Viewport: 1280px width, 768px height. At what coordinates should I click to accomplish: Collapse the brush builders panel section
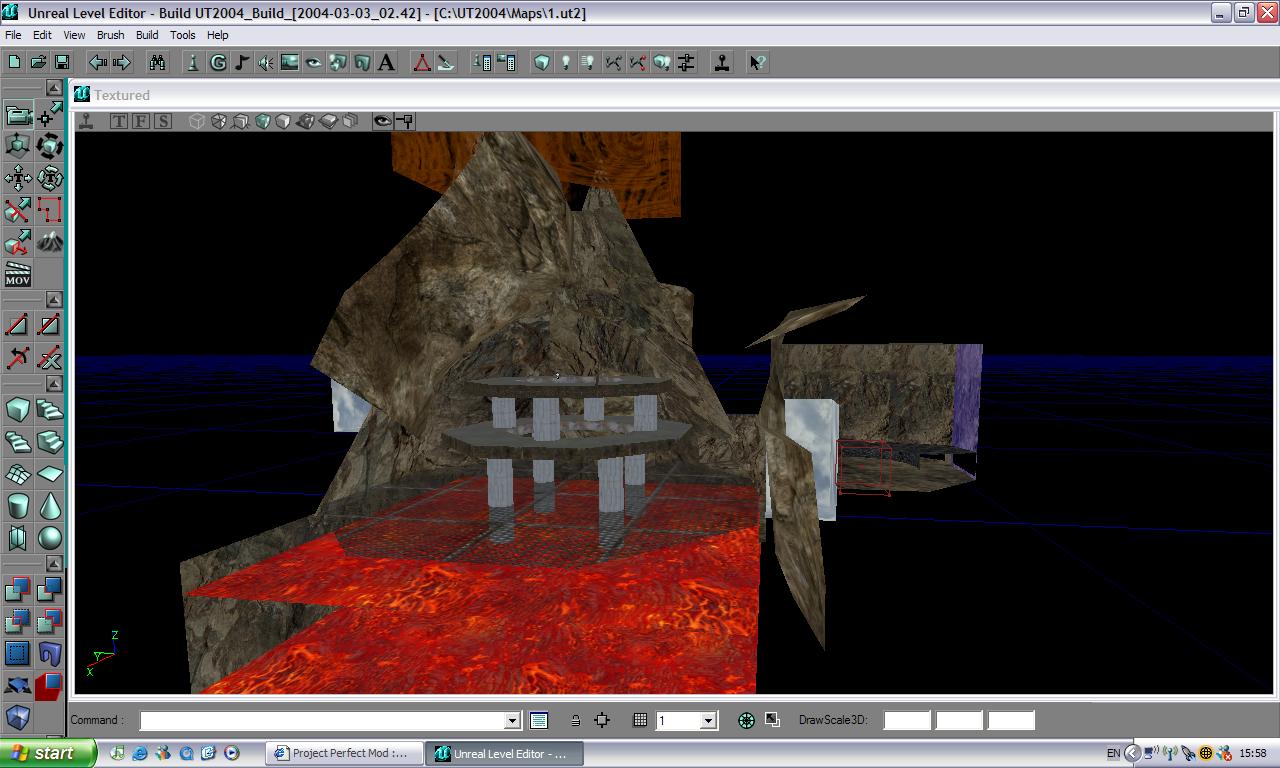pyautogui.click(x=54, y=384)
